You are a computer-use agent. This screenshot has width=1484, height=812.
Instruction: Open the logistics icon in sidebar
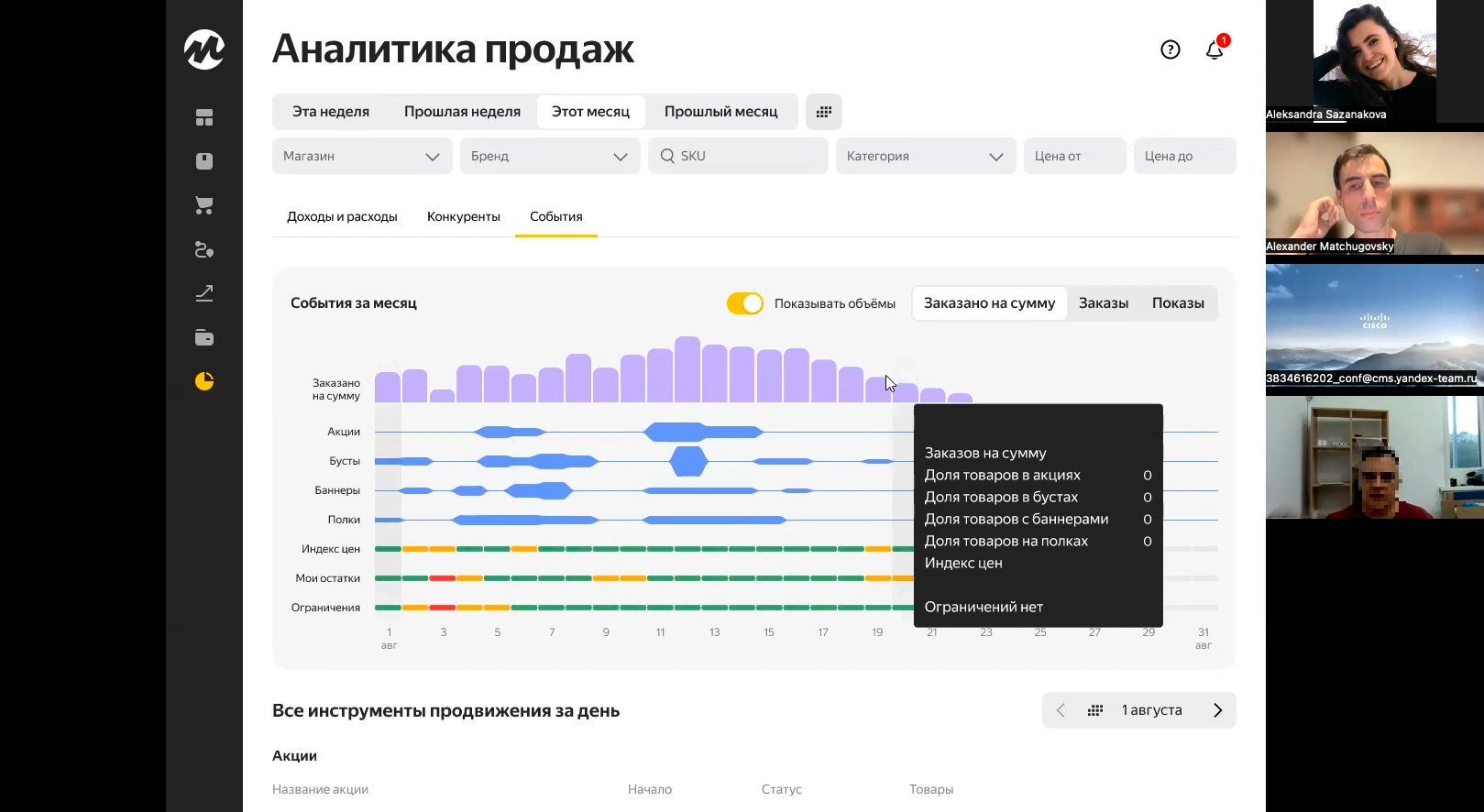(204, 249)
